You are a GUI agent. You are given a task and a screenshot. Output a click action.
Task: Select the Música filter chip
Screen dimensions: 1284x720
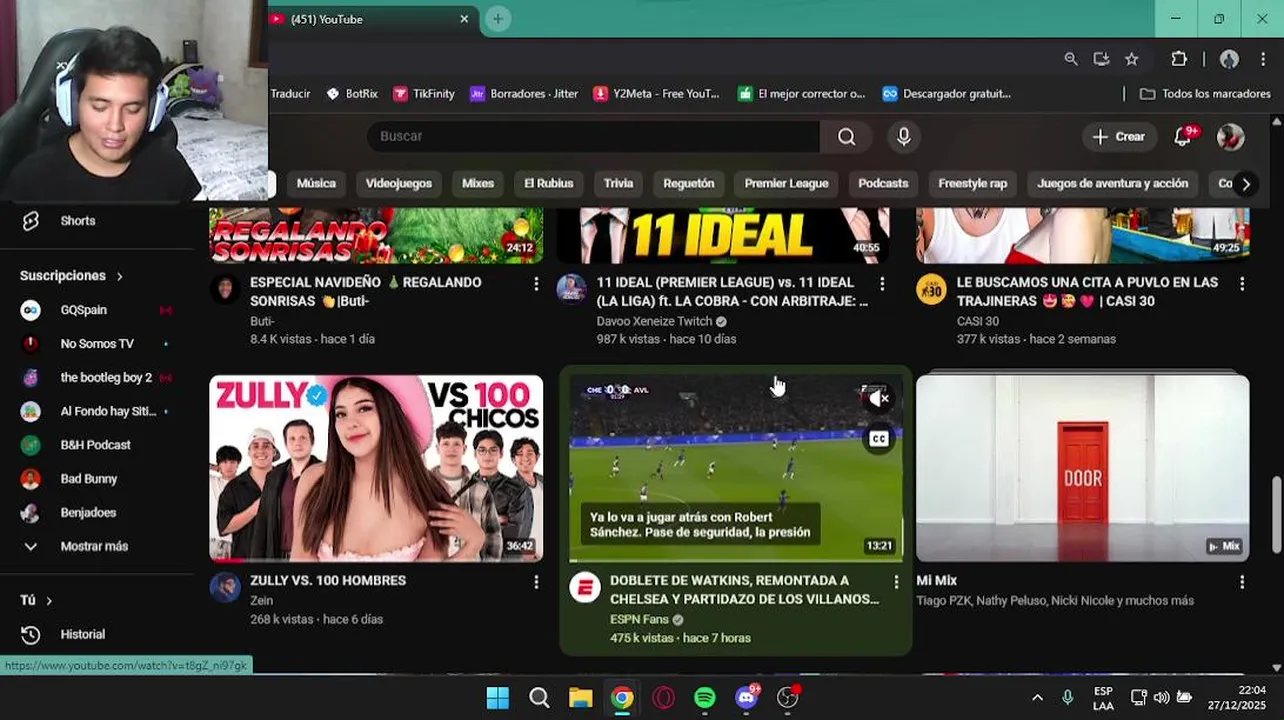[316, 184]
